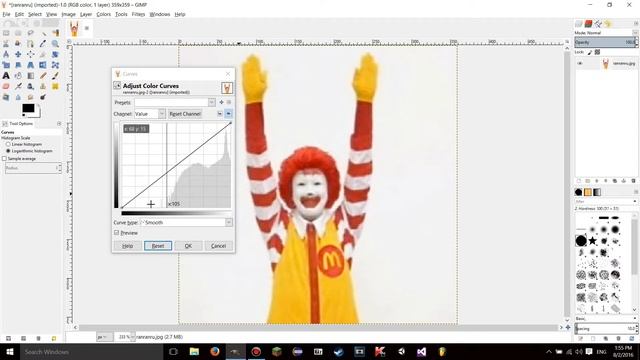Select the Free Select lasso tool
This screenshot has width=640, height=360.
click(x=31, y=33)
